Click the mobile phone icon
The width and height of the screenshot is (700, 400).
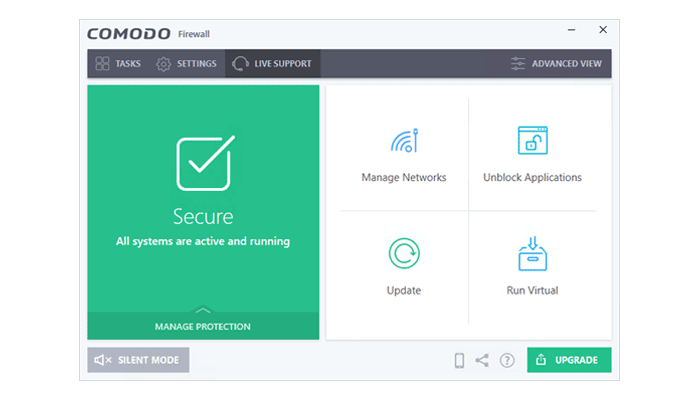coord(459,360)
